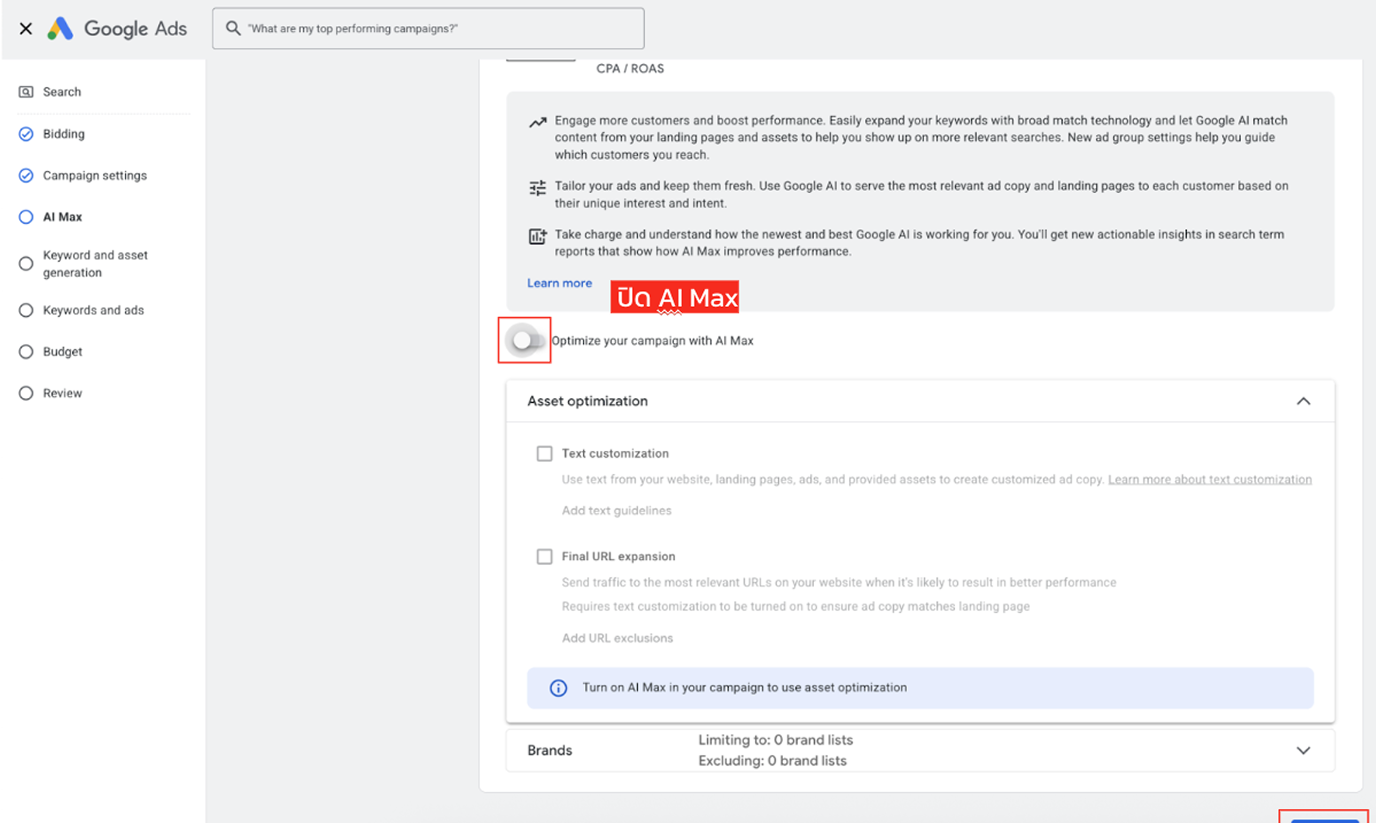Open the Budget step

click(62, 352)
